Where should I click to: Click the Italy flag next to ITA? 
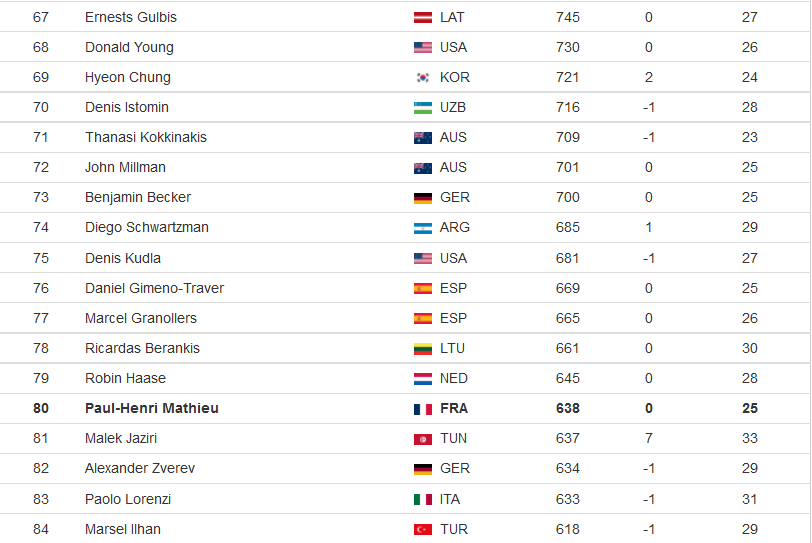[x=423, y=500]
